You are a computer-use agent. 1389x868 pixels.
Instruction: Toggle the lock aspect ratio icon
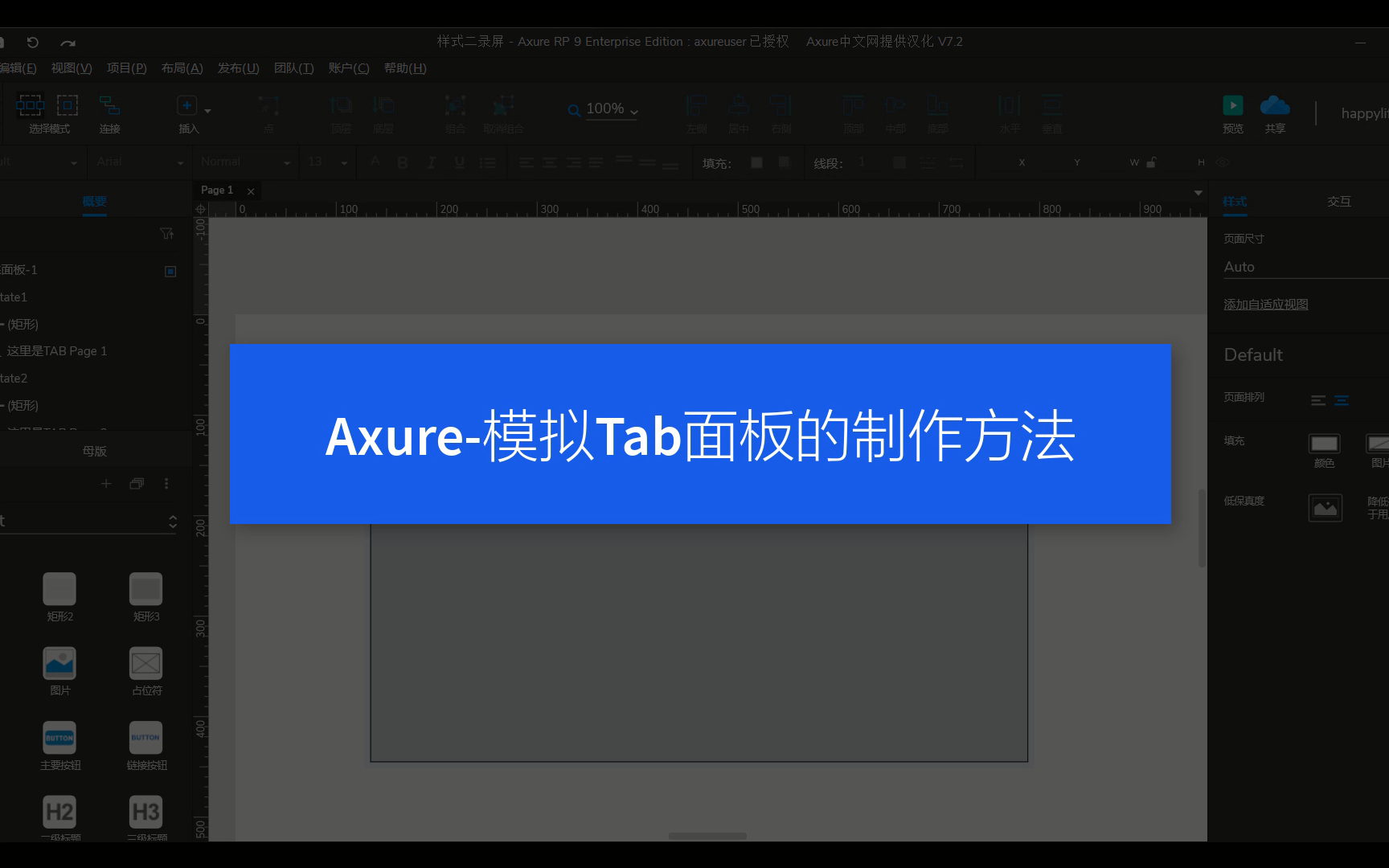(x=1151, y=162)
